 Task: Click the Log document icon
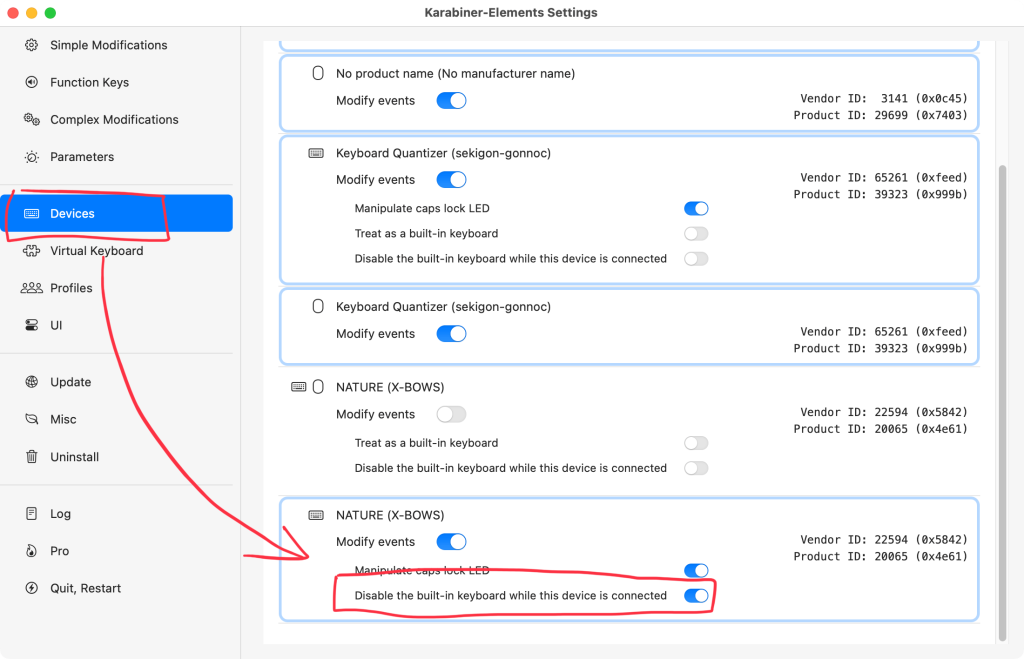pos(31,513)
